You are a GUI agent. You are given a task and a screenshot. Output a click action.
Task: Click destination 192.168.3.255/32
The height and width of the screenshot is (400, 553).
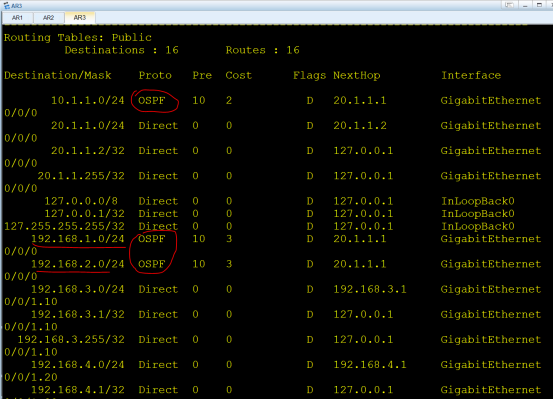point(71,340)
